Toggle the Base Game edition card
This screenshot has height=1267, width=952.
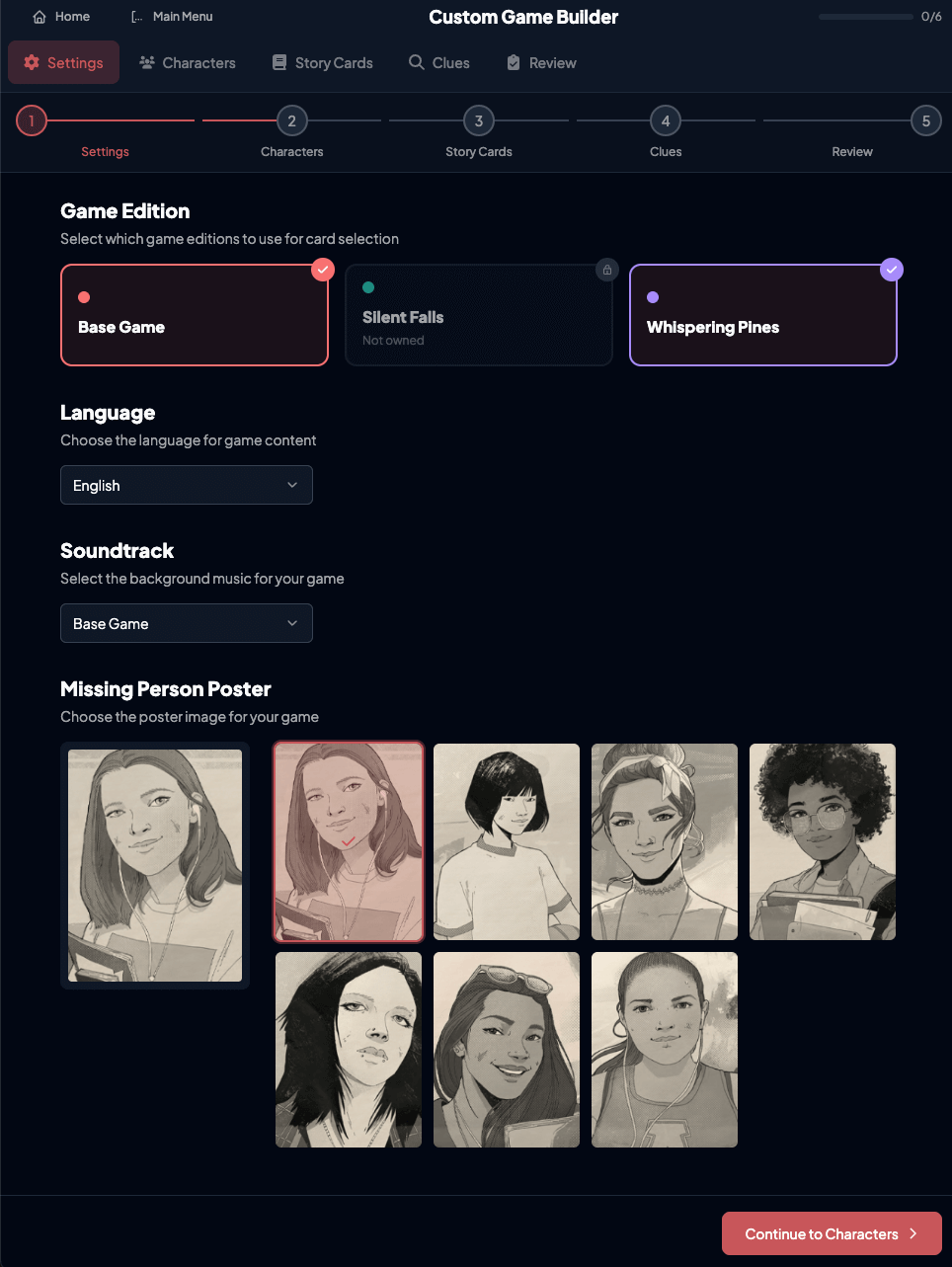[195, 315]
